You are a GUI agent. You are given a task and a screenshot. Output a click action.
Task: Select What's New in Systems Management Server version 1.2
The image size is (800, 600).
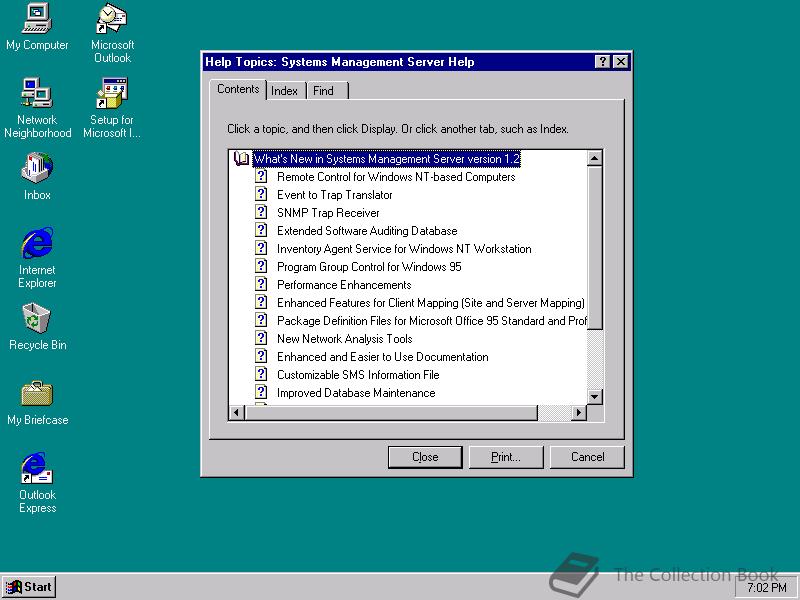click(x=387, y=159)
